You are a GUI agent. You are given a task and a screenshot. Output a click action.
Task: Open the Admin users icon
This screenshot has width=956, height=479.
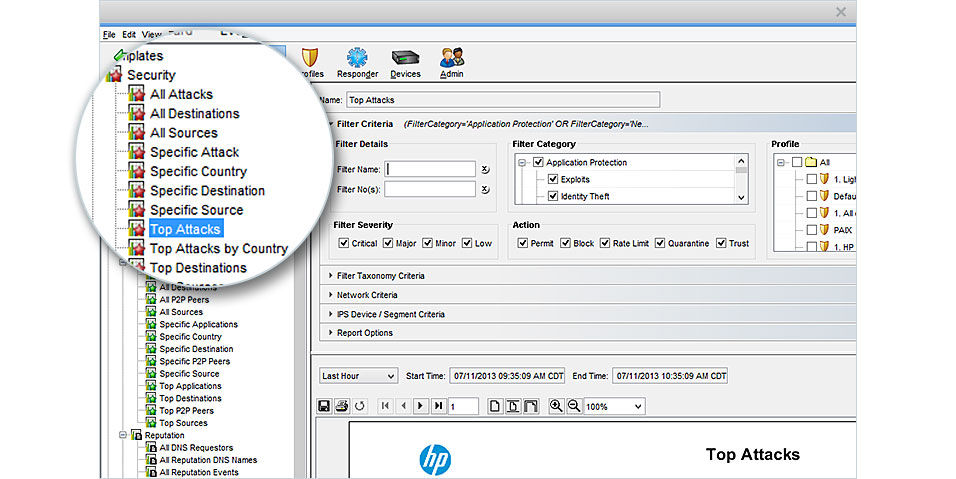tap(452, 60)
